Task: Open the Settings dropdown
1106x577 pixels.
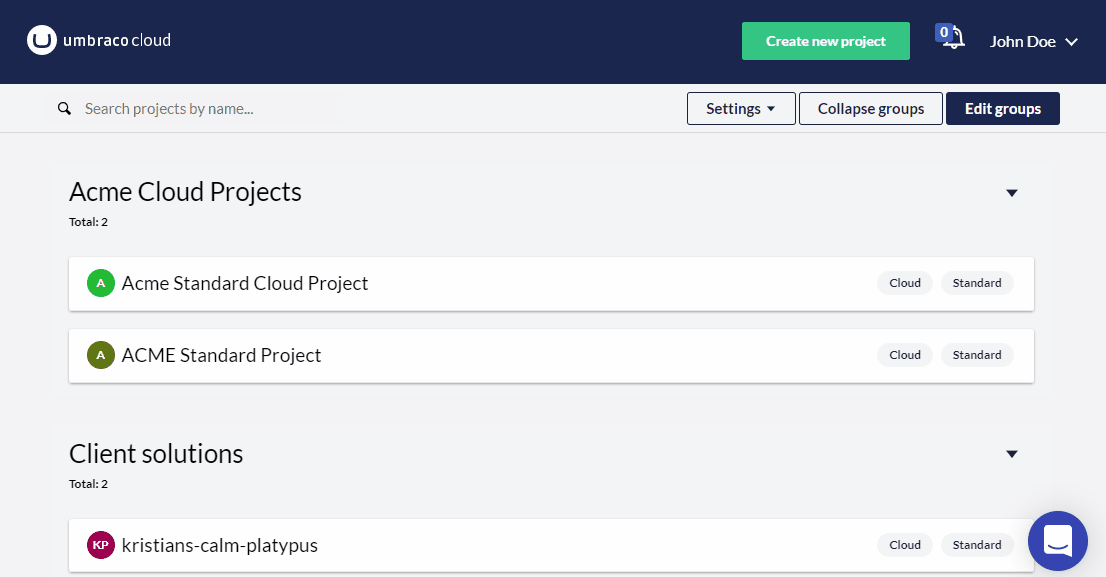Action: (741, 109)
